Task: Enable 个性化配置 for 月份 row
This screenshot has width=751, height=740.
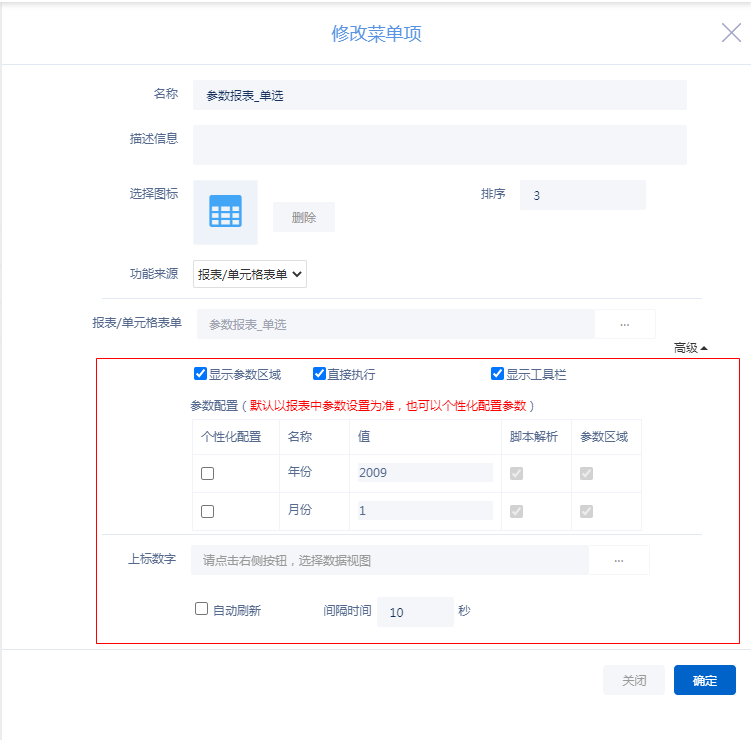Action: [x=208, y=511]
